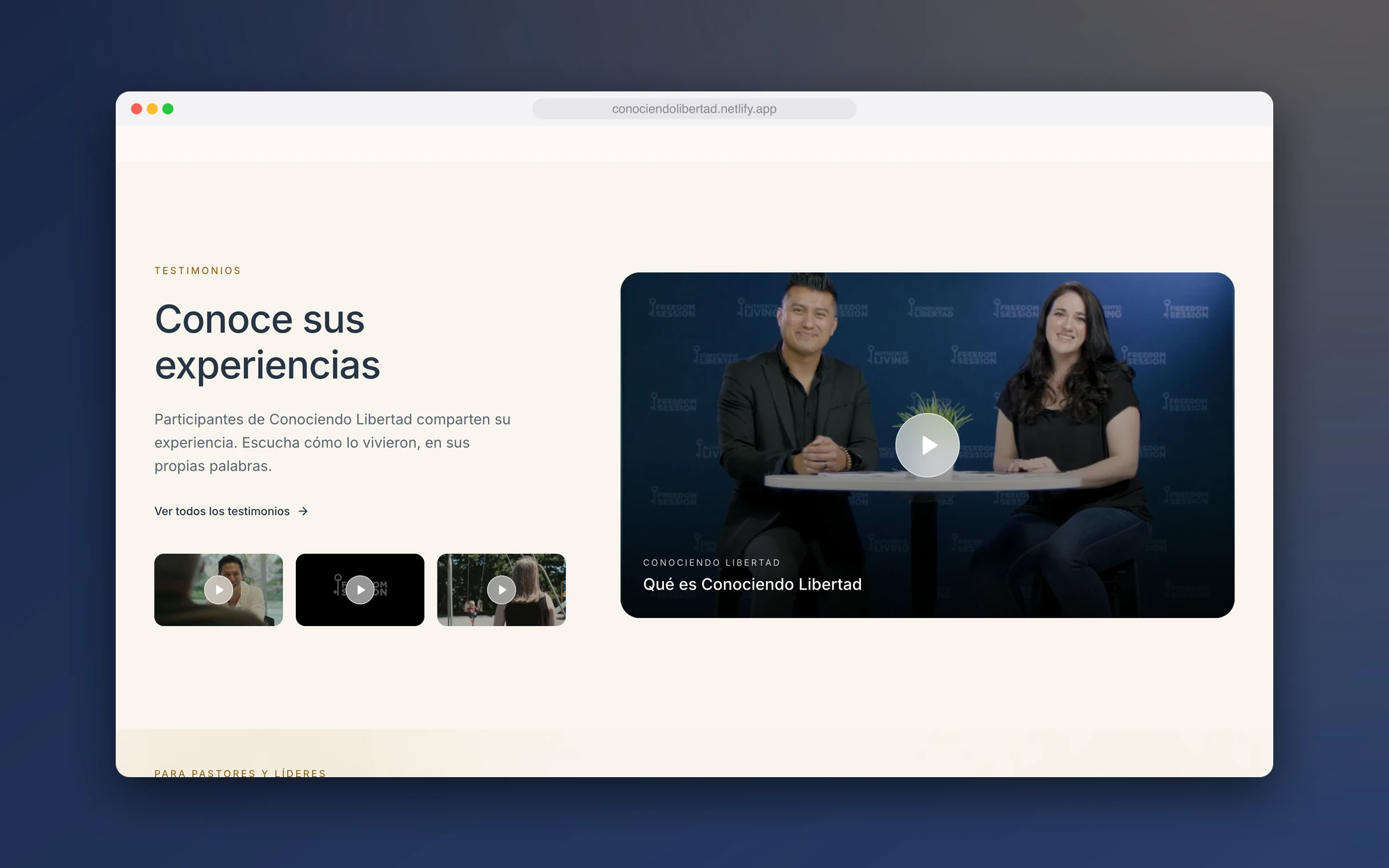The width and height of the screenshot is (1389, 868).
Task: Click the green maximize window button
Action: [168, 109]
